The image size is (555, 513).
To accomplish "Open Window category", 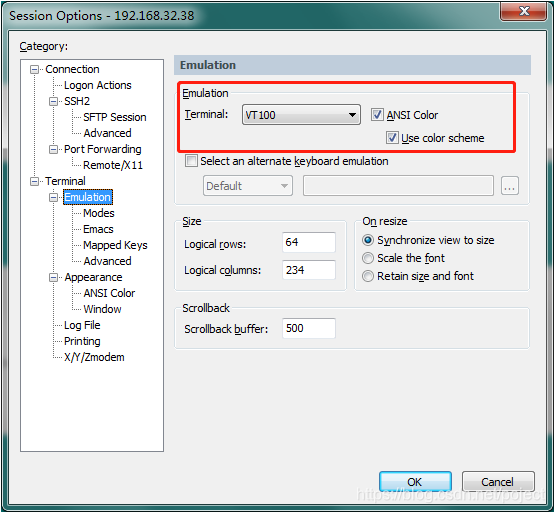I will pos(102,309).
